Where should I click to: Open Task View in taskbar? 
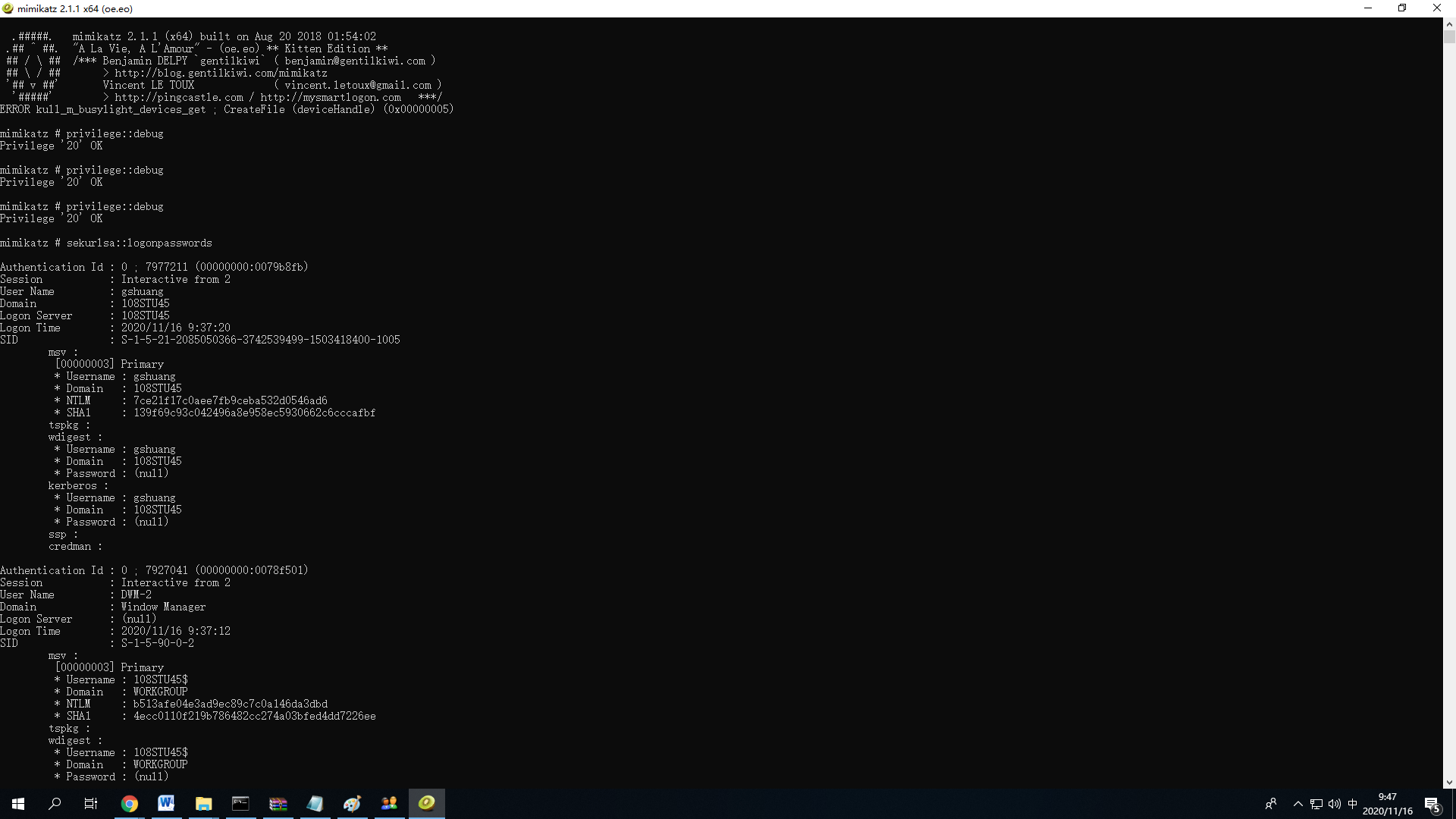(x=91, y=804)
